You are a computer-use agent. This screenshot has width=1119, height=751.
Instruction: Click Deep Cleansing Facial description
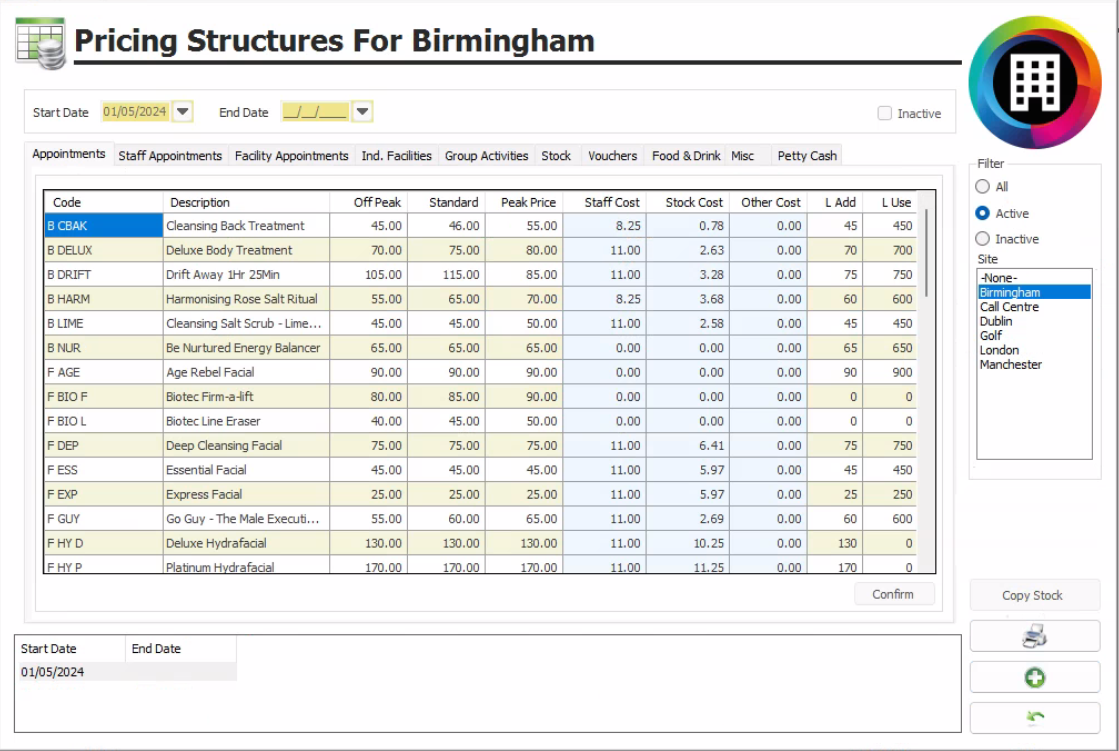tap(246, 445)
